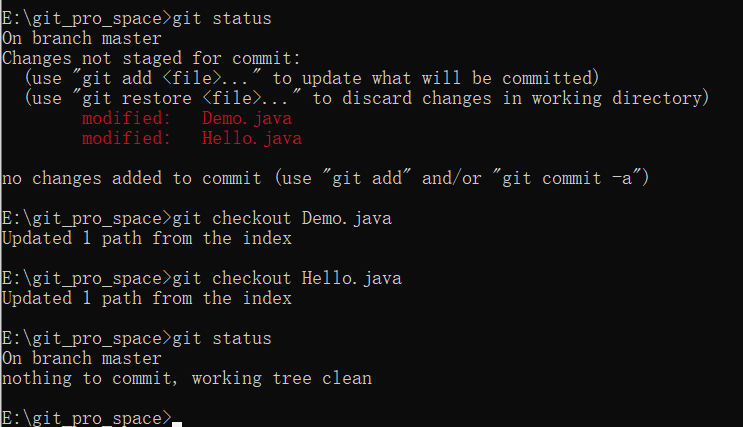The width and height of the screenshot is (743, 427).
Task: Click the first red 'modified:' label
Action: pyautogui.click(x=126, y=118)
